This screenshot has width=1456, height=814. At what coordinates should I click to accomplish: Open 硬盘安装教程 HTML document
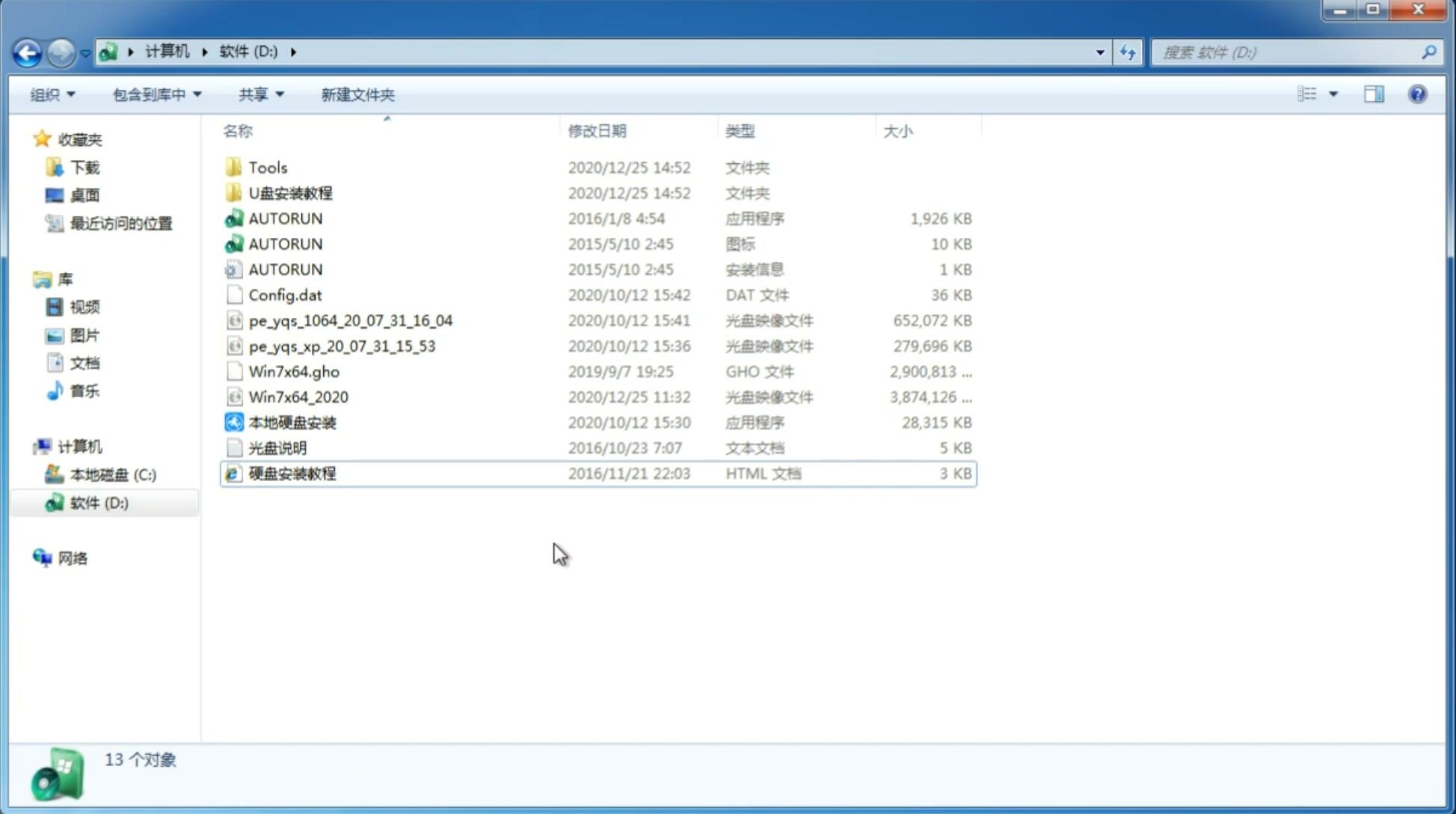[x=291, y=473]
